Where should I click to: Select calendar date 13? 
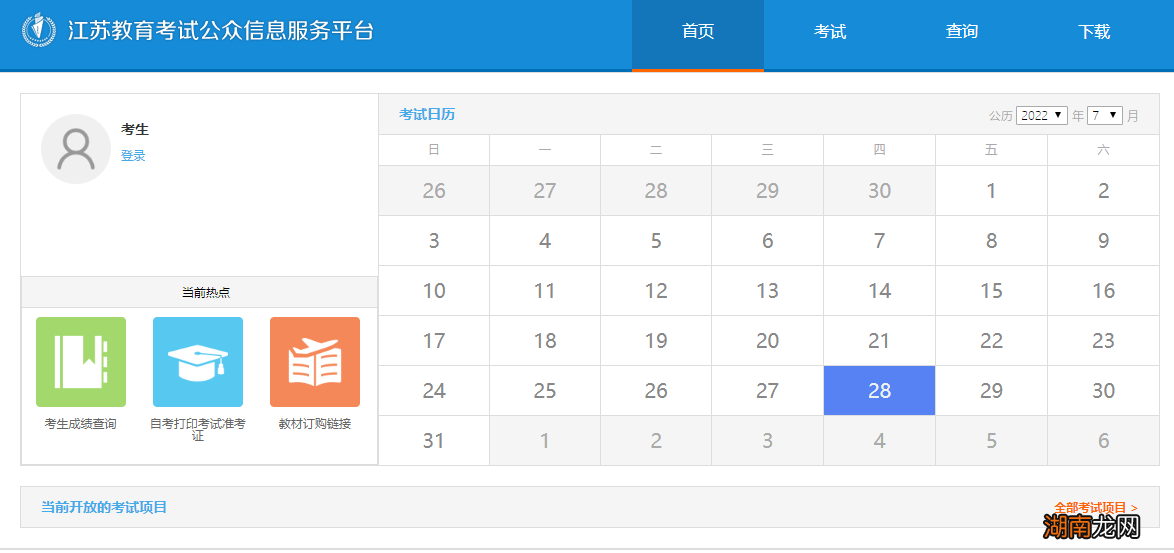767,290
